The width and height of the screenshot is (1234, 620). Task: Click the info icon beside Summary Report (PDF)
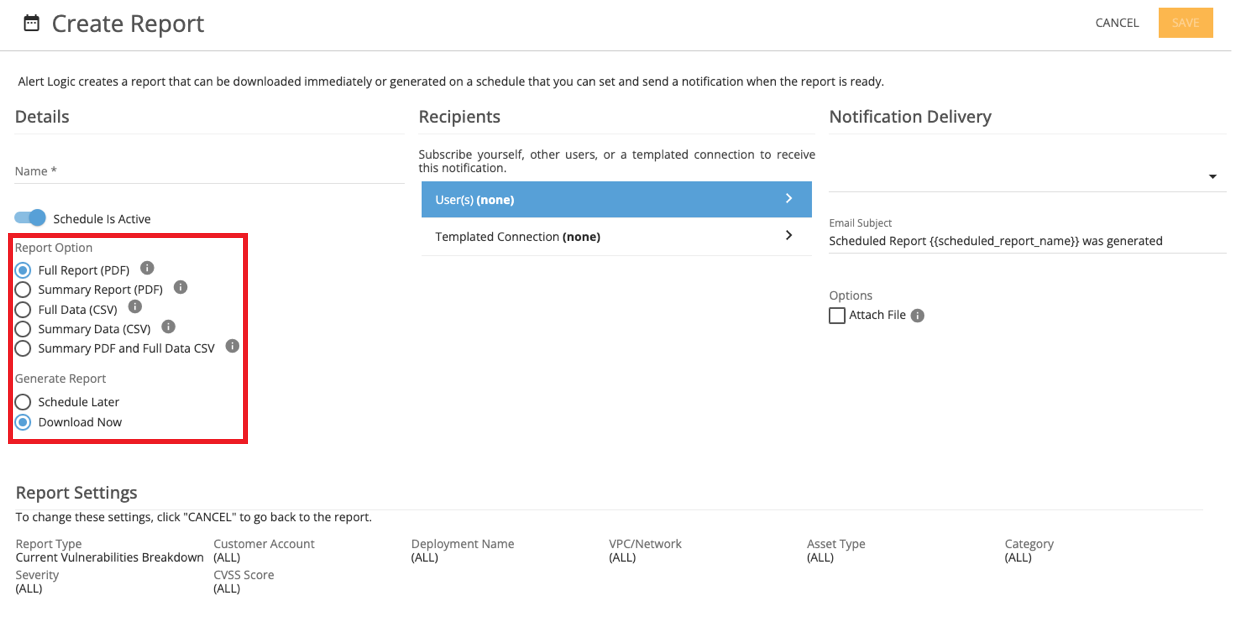coord(181,288)
